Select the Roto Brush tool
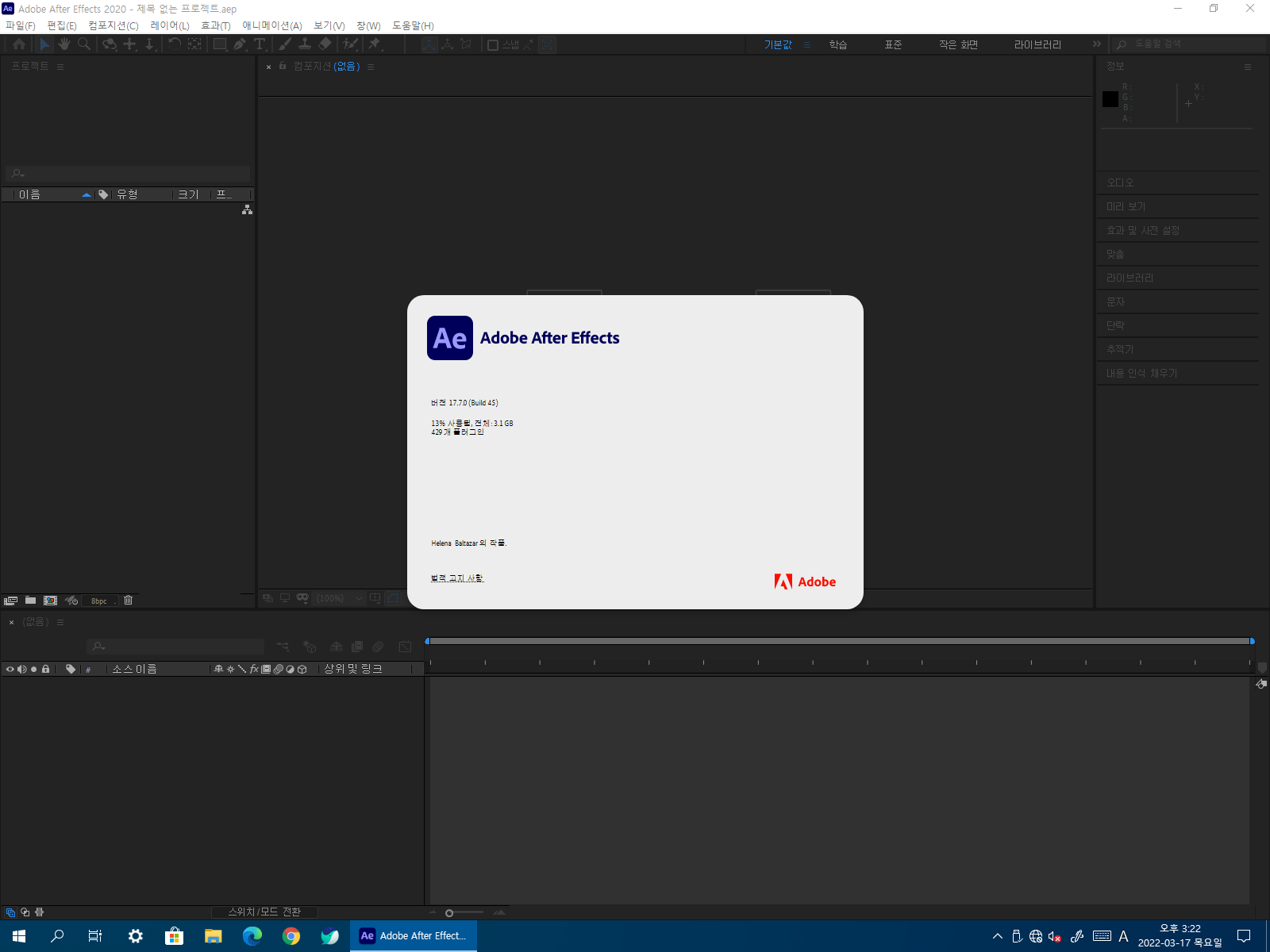This screenshot has height=952, width=1270. (x=350, y=44)
